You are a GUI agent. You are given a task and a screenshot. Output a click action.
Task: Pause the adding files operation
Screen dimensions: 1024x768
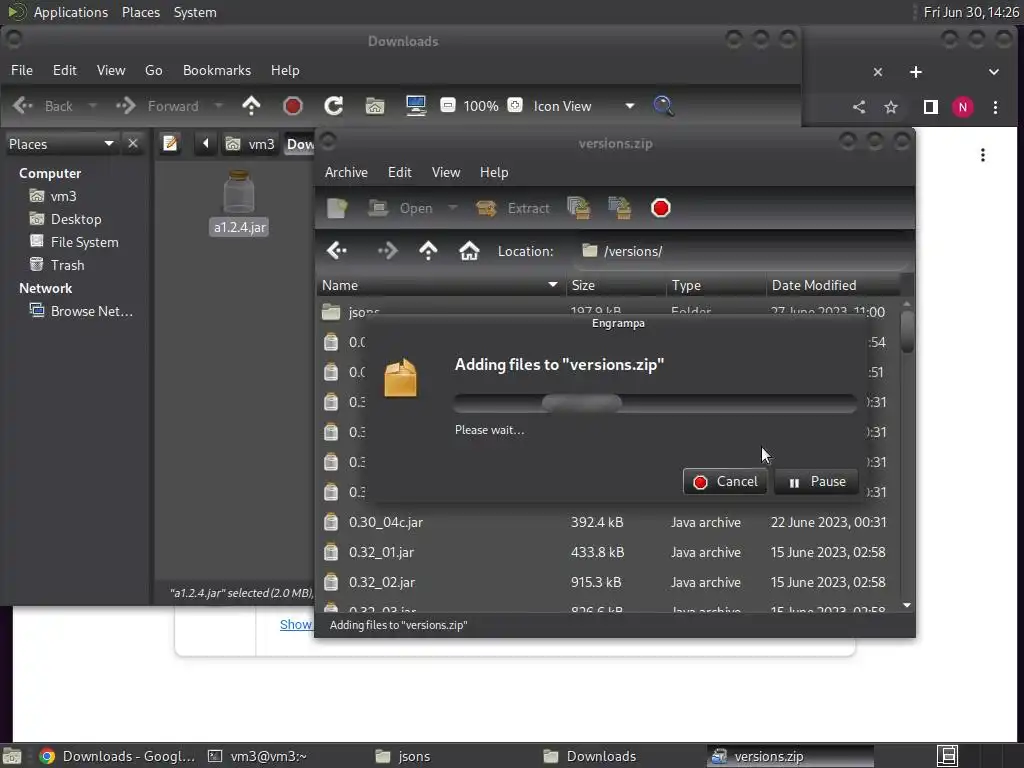pos(816,482)
